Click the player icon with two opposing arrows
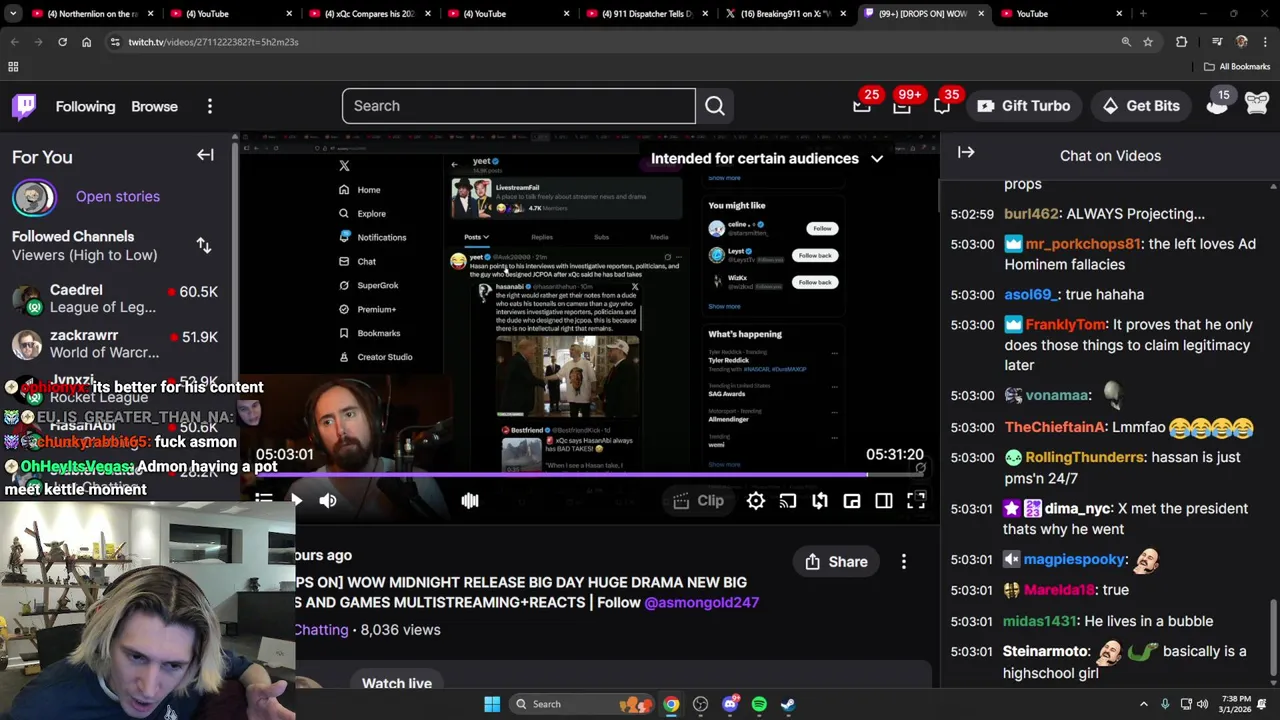 coord(820,501)
